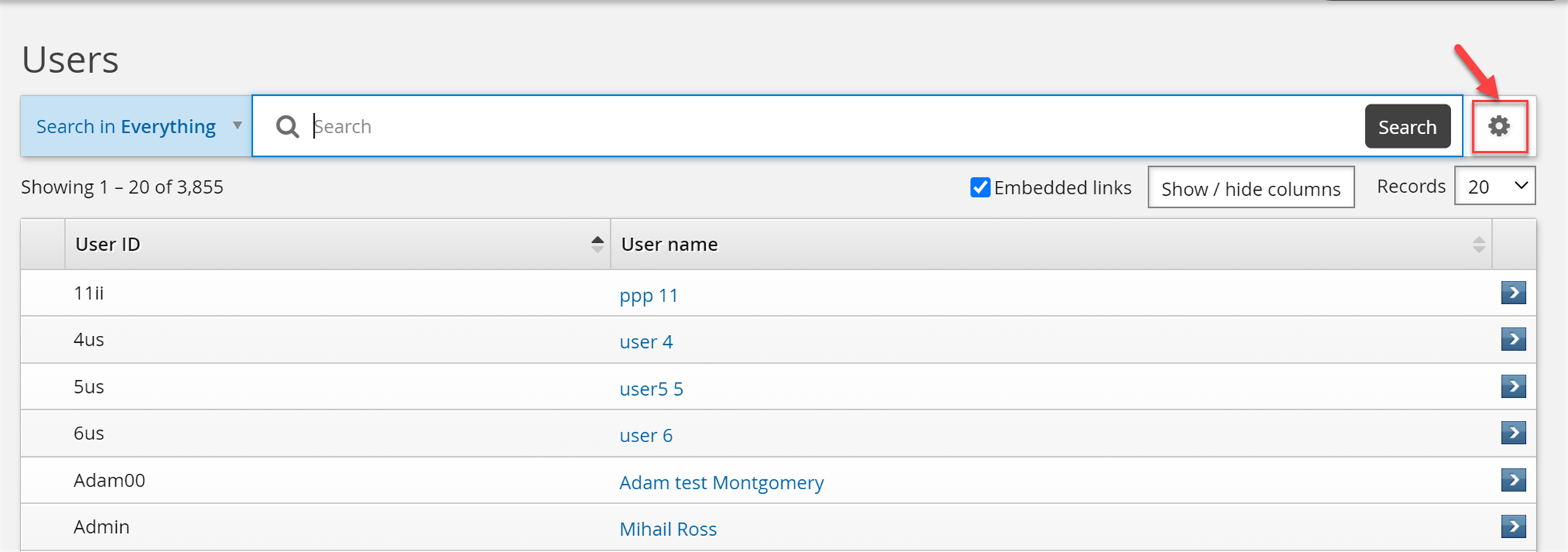1568x552 pixels.
Task: Open details arrow for Admin row
Action: click(x=1513, y=527)
